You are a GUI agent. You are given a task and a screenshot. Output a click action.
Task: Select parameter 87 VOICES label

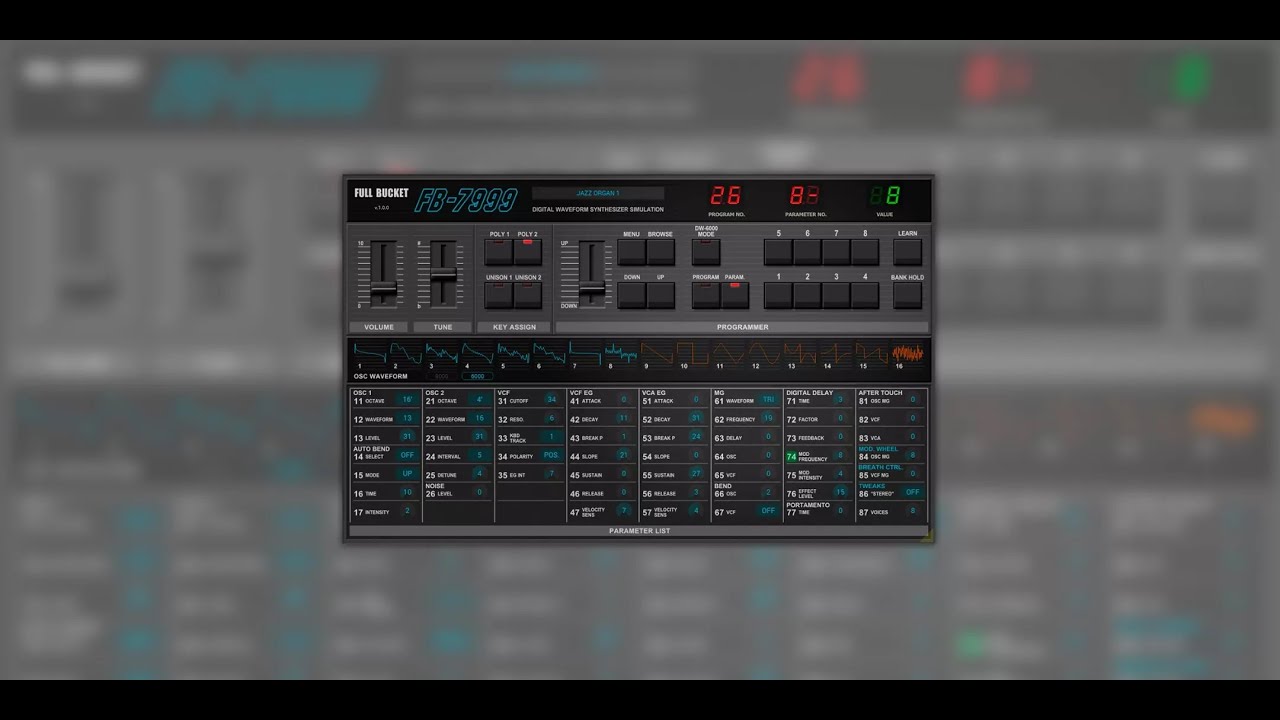(x=872, y=512)
